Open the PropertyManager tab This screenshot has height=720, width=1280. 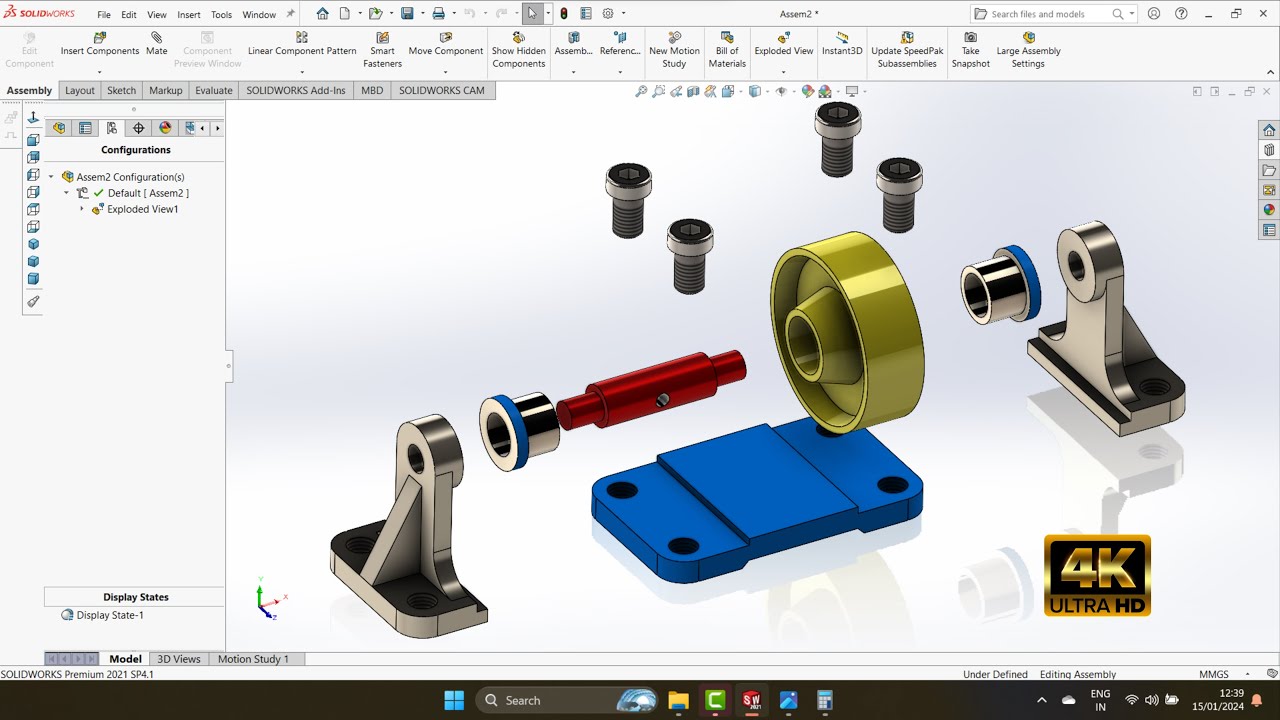[x=85, y=128]
